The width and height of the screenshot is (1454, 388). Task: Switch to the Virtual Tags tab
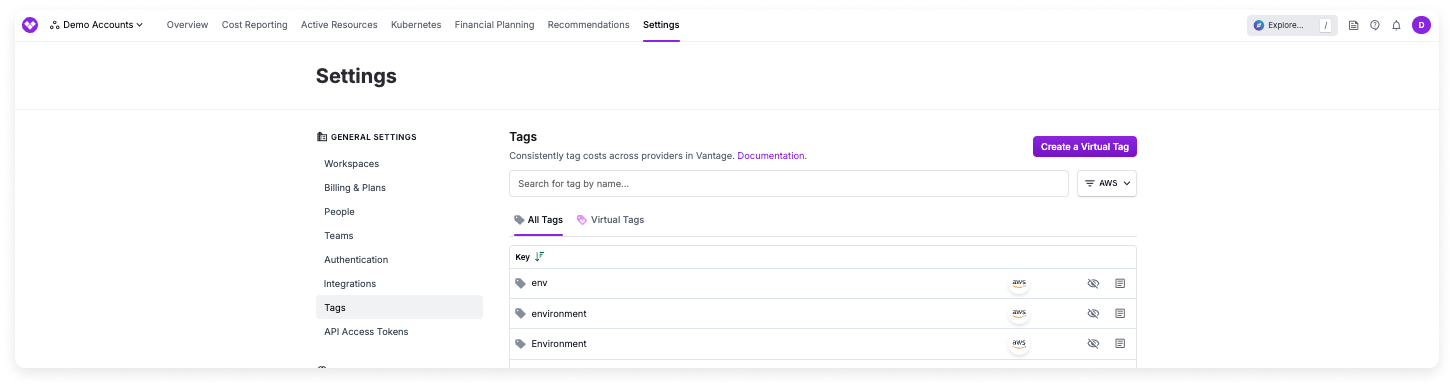[610, 220]
